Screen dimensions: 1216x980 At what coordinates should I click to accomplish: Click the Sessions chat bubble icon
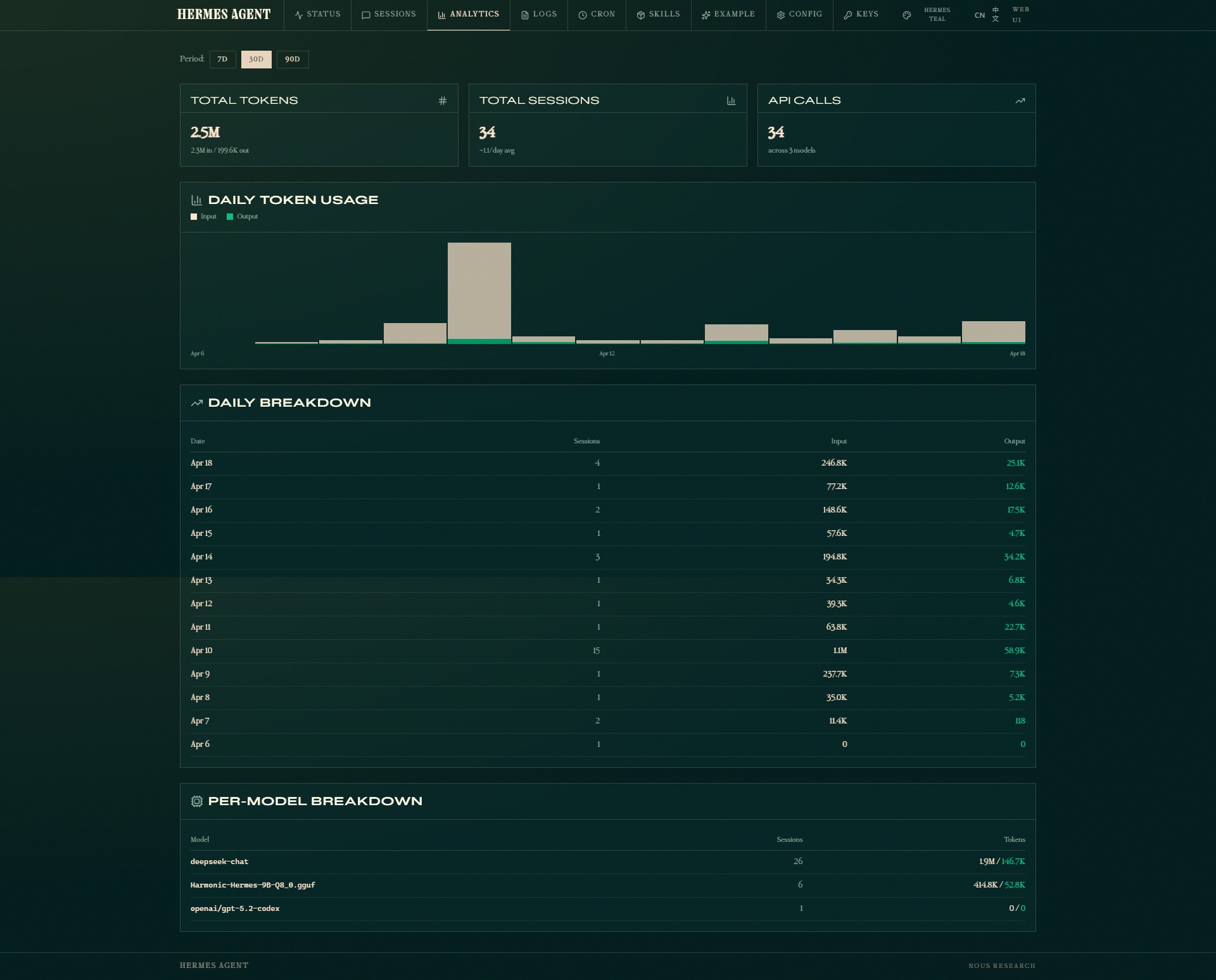pos(365,15)
